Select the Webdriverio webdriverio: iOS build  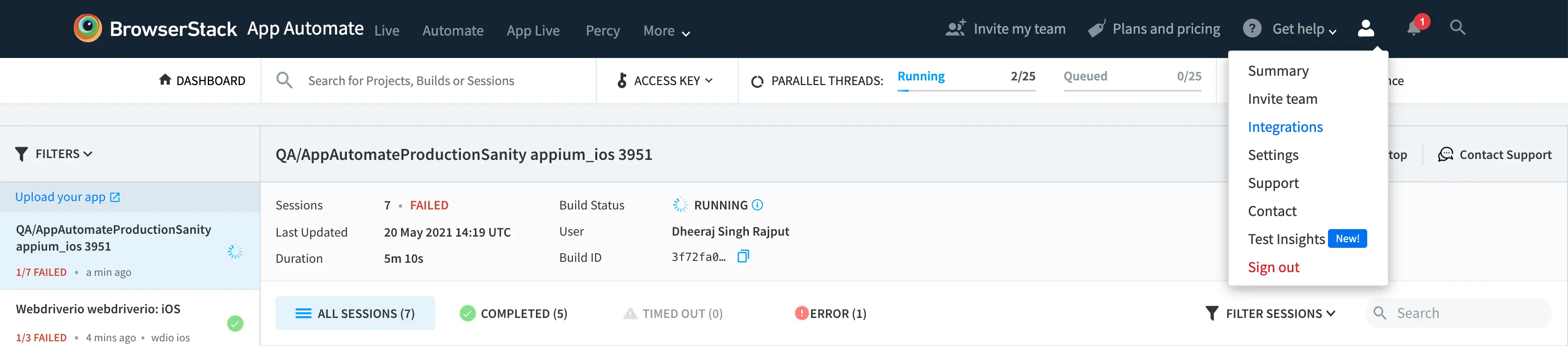tap(98, 309)
